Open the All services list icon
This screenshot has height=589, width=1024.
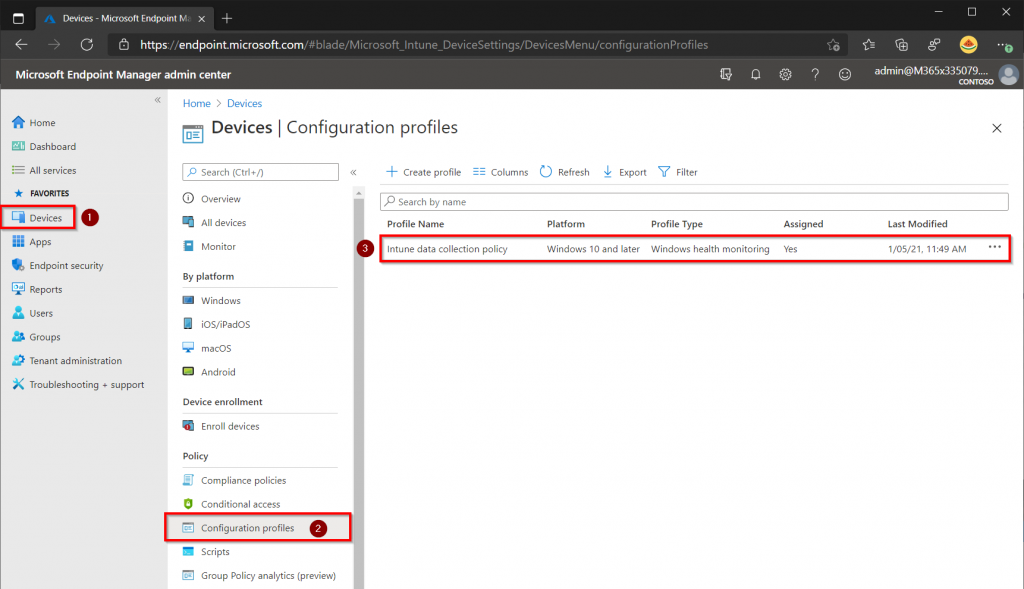coord(18,170)
